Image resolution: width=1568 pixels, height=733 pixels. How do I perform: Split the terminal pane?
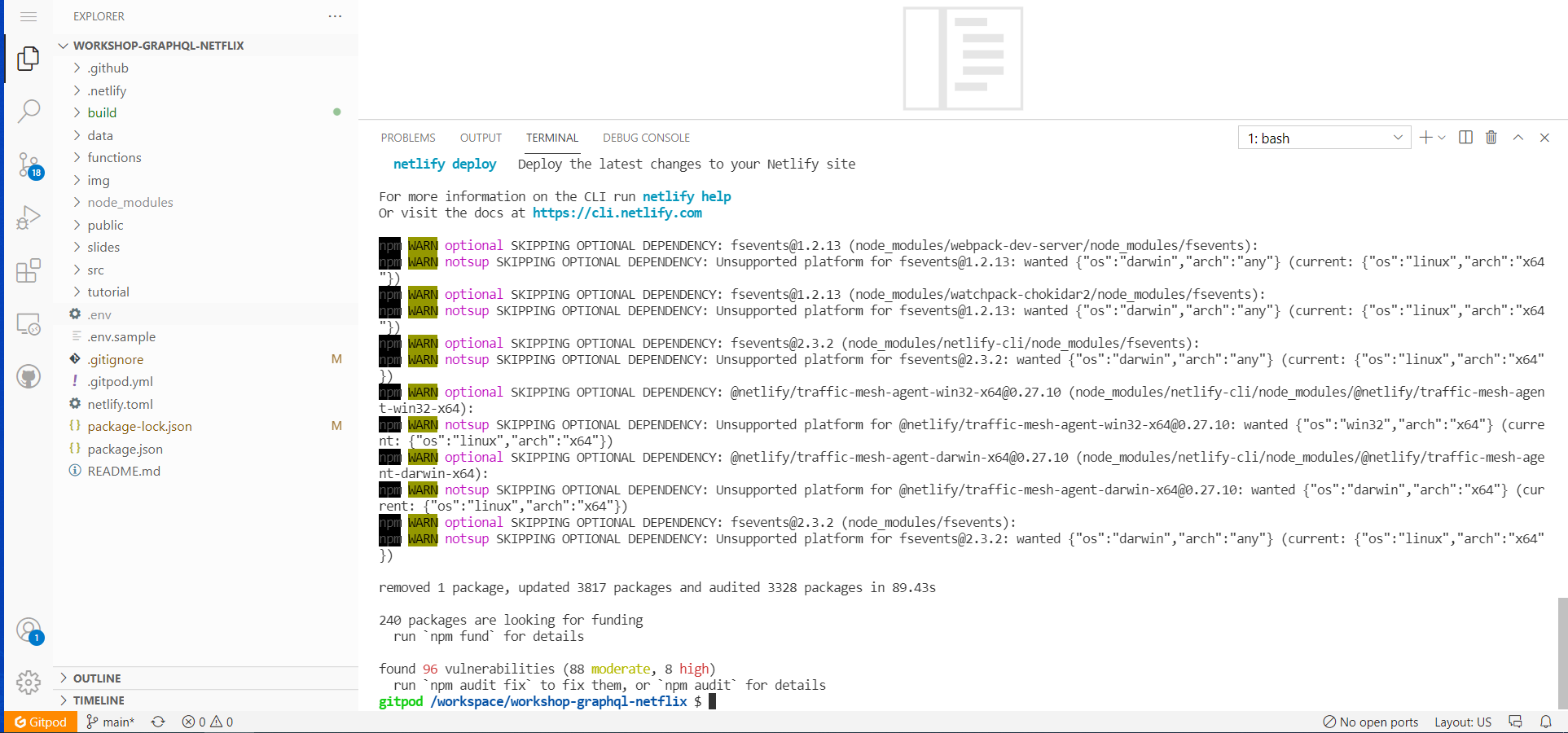1465,137
